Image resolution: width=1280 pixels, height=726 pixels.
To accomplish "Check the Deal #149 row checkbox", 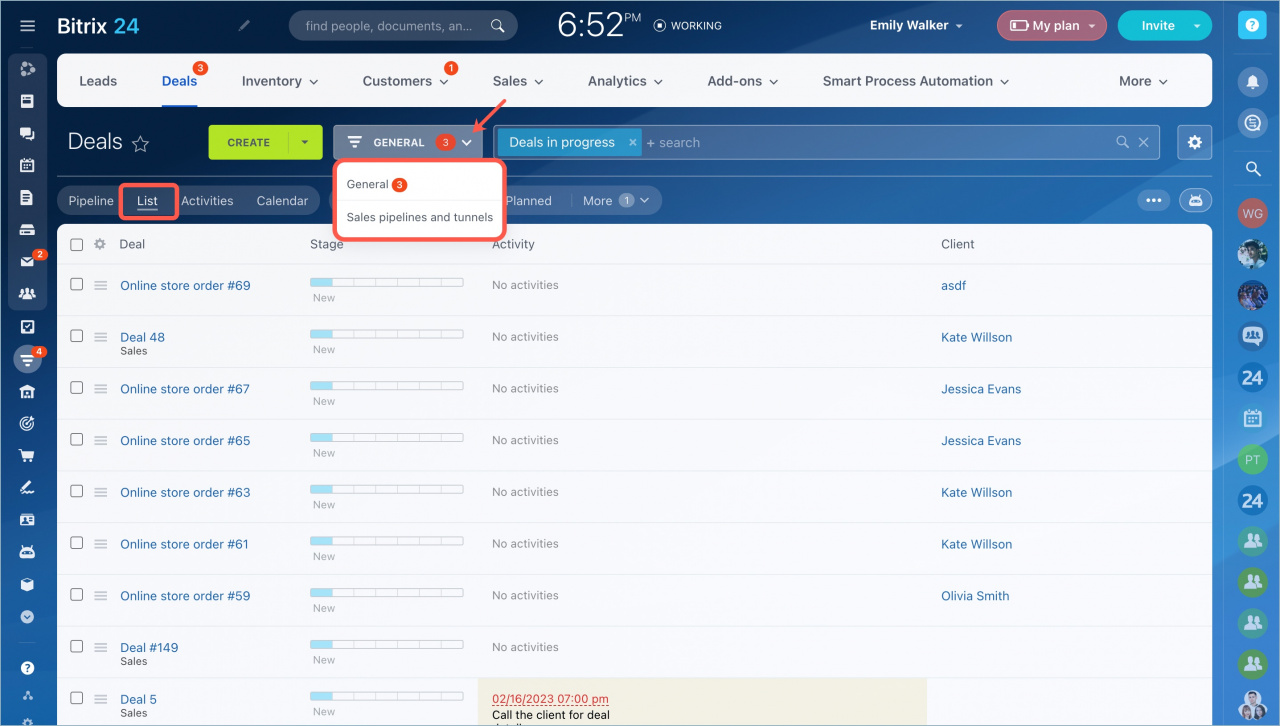I will [x=77, y=647].
